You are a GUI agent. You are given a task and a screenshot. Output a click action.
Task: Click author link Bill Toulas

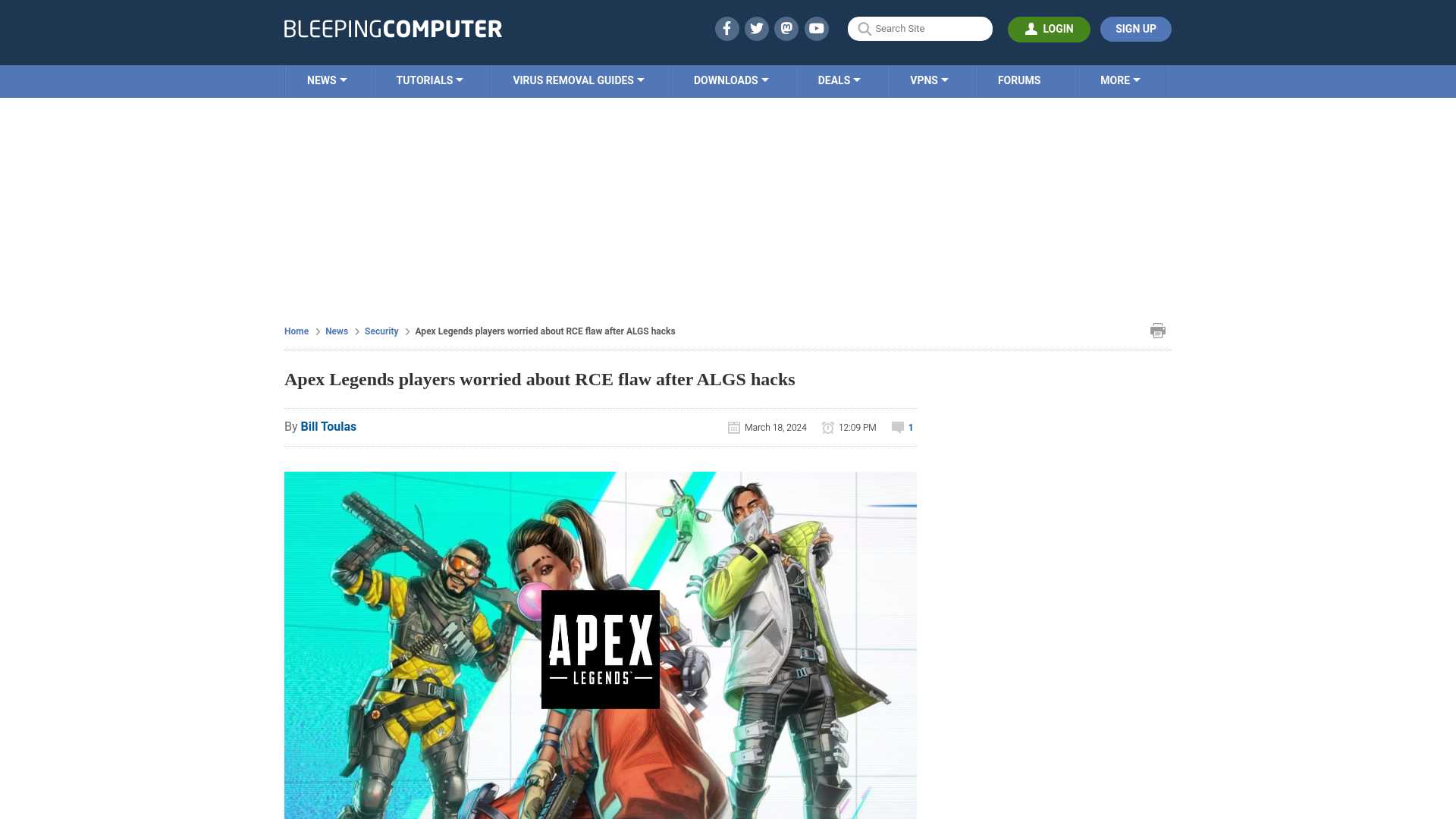click(x=328, y=426)
